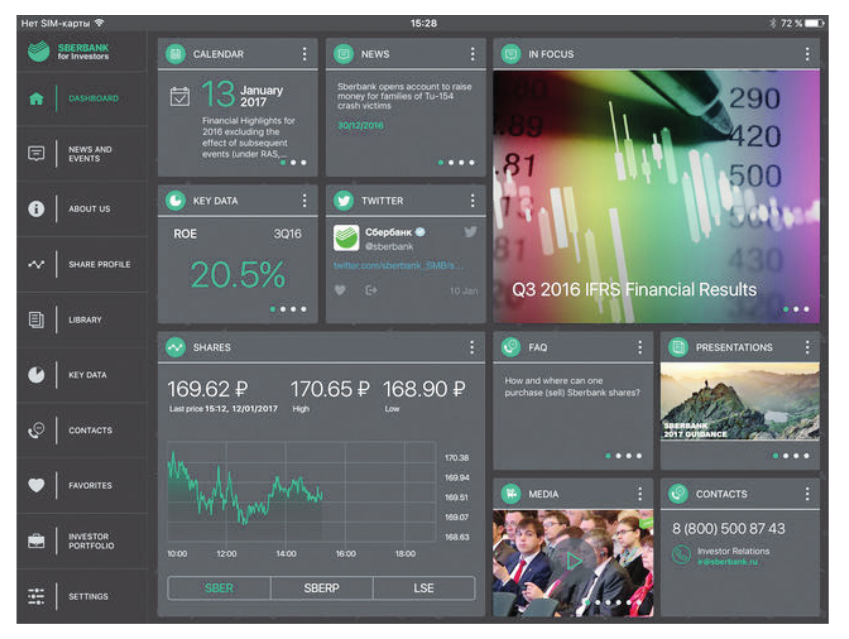Open Key Data pie icon in sidebar
The width and height of the screenshot is (849, 639).
tap(36, 375)
